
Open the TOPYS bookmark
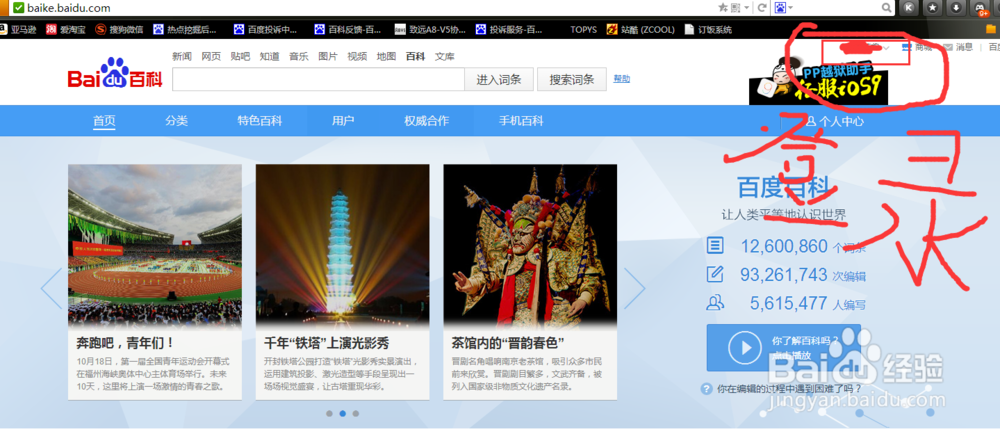(584, 29)
